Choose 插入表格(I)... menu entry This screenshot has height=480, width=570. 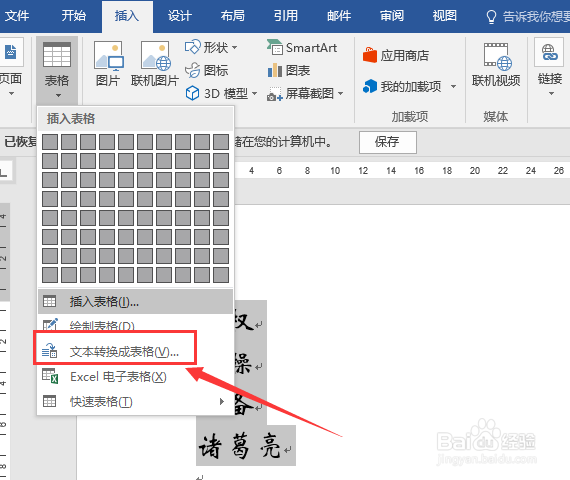coord(135,301)
